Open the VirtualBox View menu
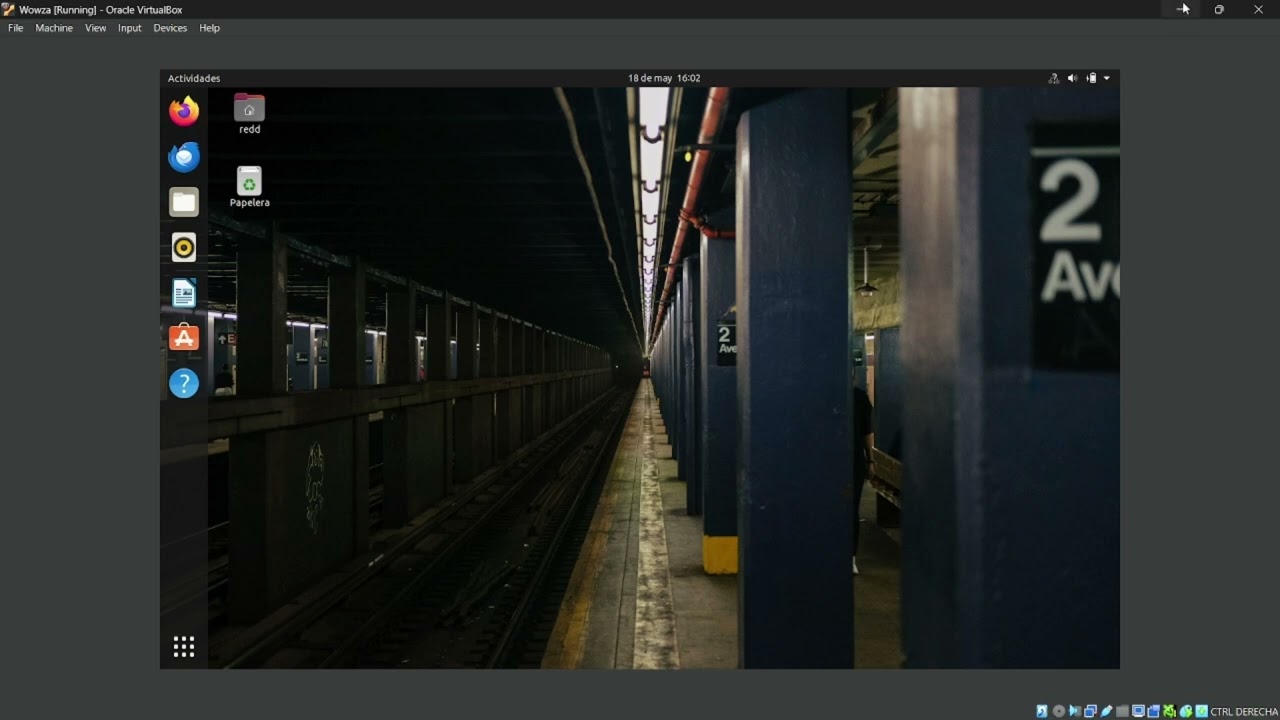This screenshot has height=720, width=1280. [x=95, y=28]
